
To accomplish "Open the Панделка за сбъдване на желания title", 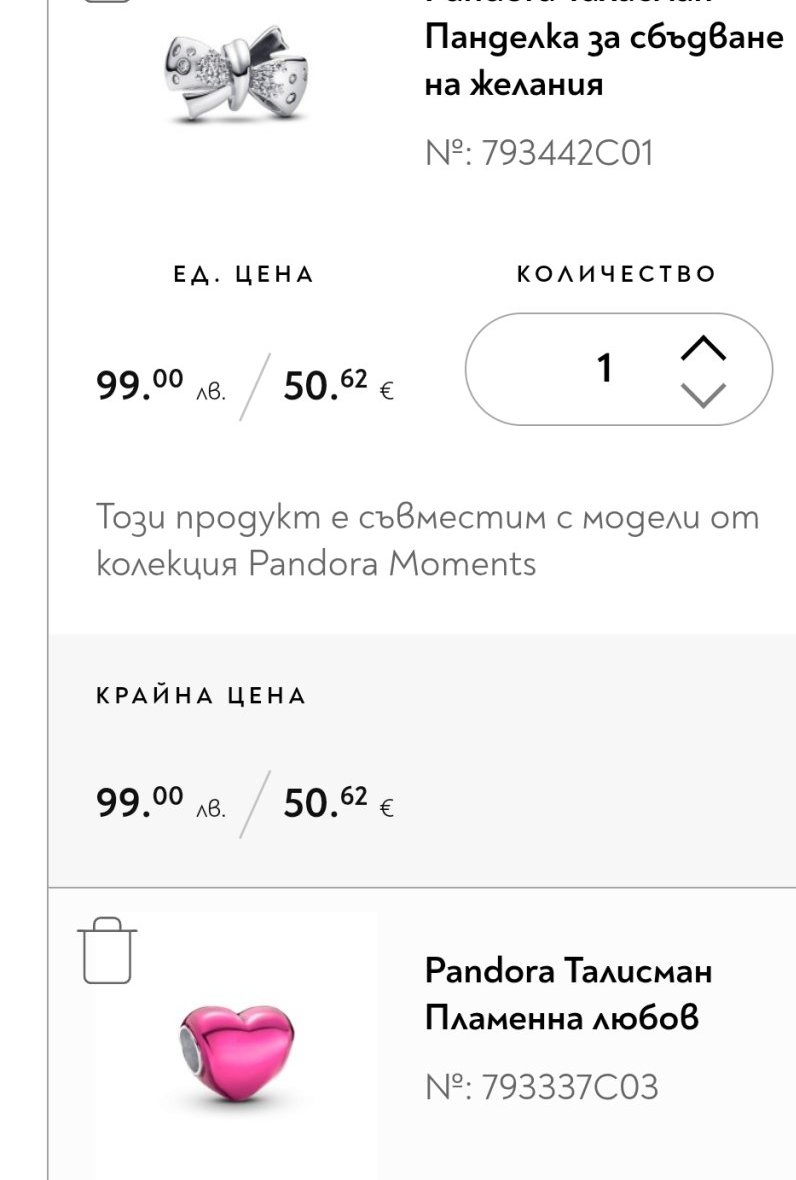I will (603, 60).
